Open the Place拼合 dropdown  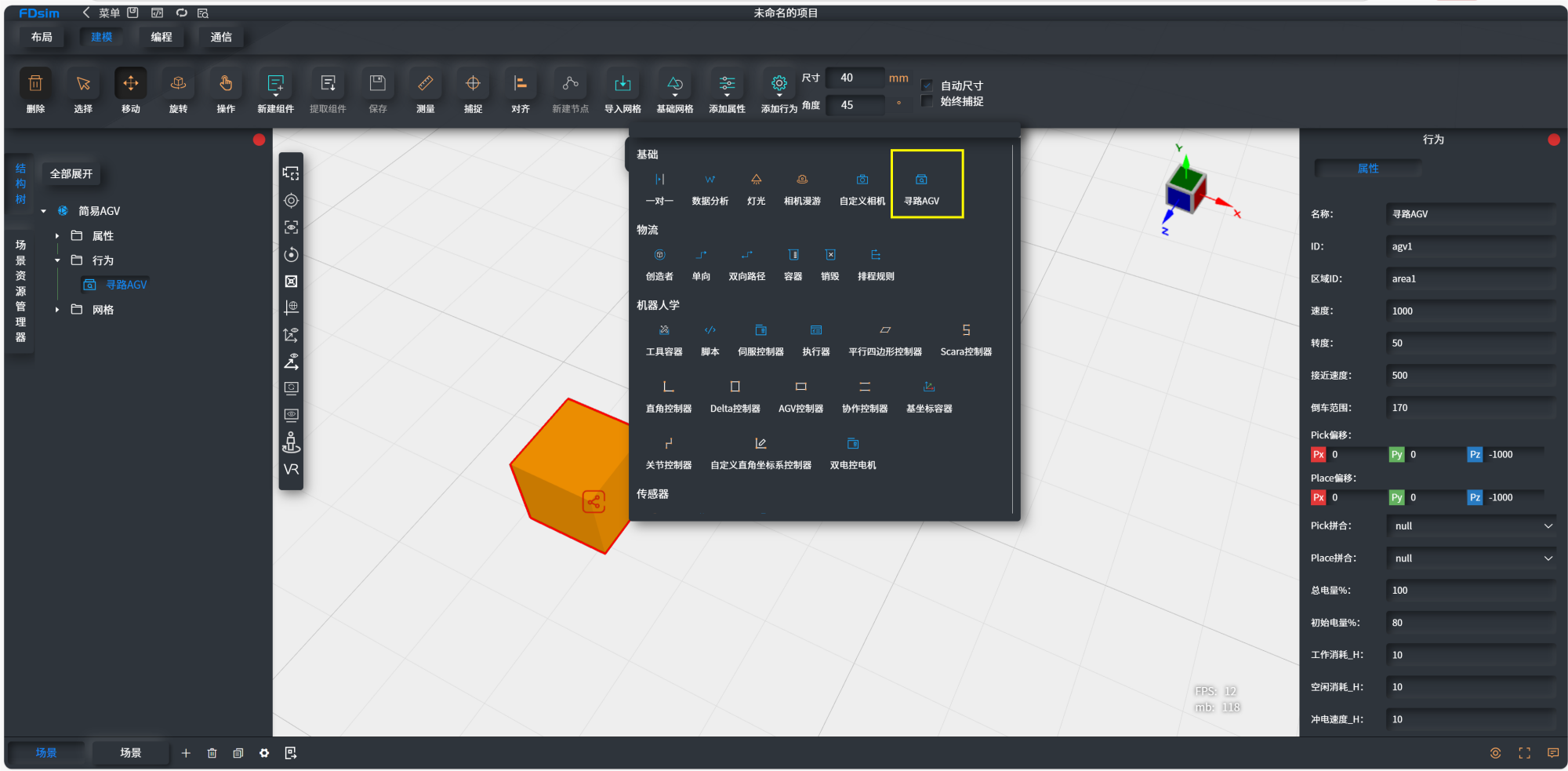(x=1471, y=558)
